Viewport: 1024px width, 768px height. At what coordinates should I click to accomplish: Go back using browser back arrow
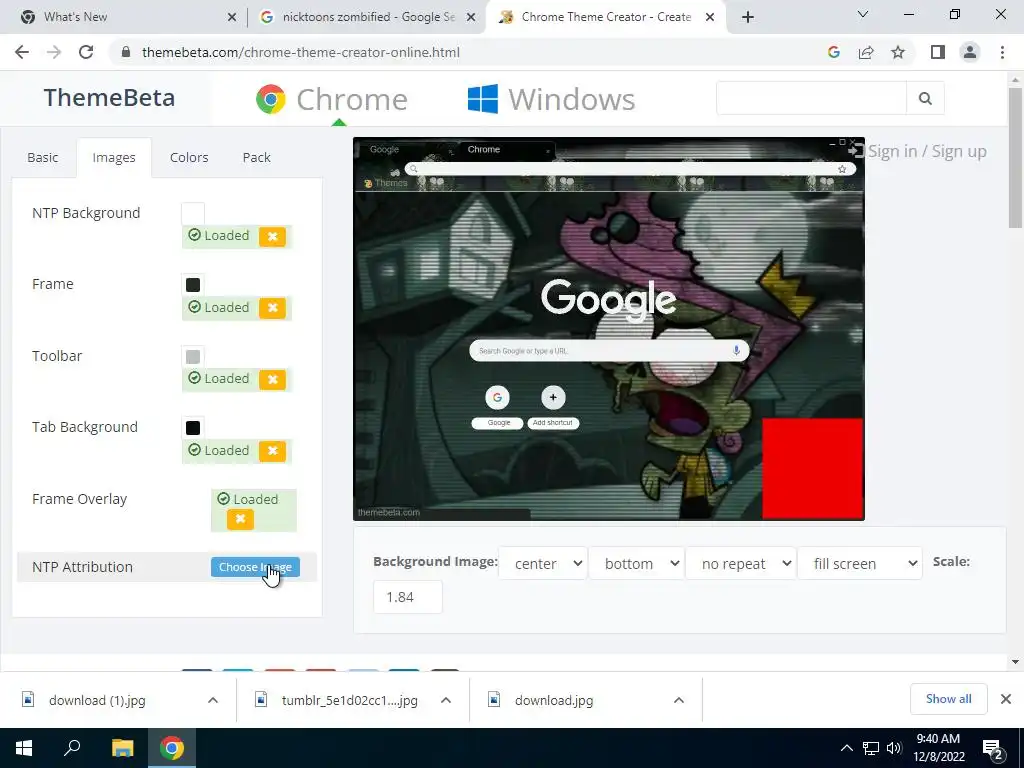click(x=22, y=52)
